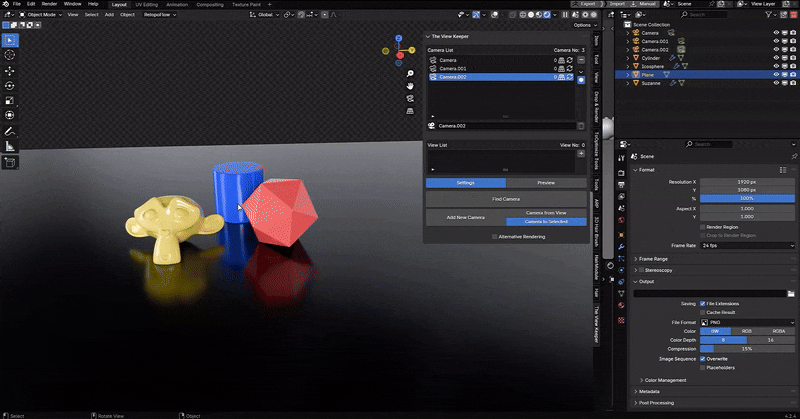Image resolution: width=800 pixels, height=419 pixels.
Task: Hide Cylinder via its eye icon
Action: coord(776,58)
